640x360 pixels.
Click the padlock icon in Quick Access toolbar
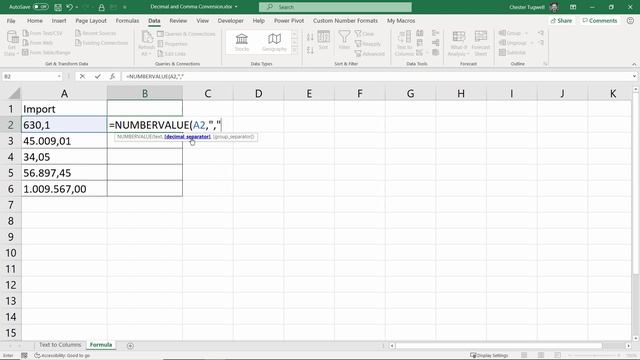[x=101, y=7]
